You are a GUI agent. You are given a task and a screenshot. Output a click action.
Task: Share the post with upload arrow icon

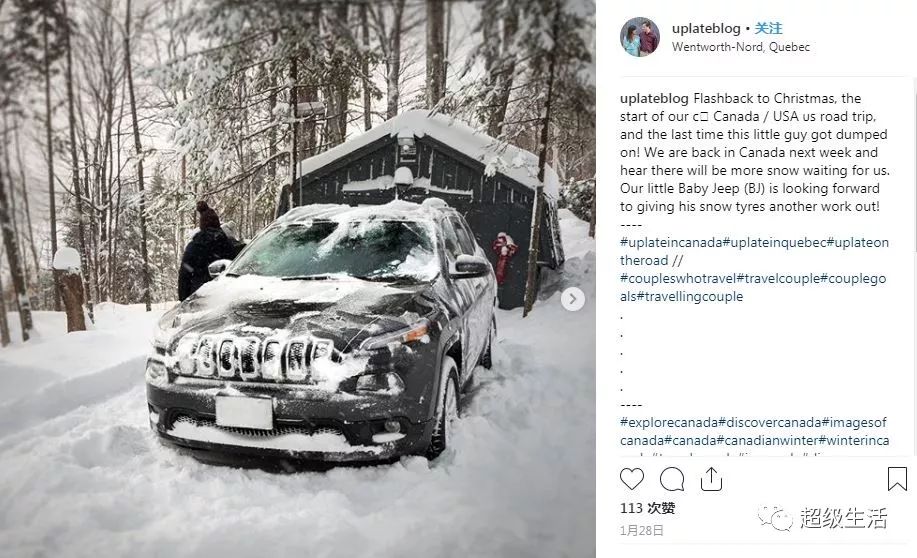(x=711, y=479)
